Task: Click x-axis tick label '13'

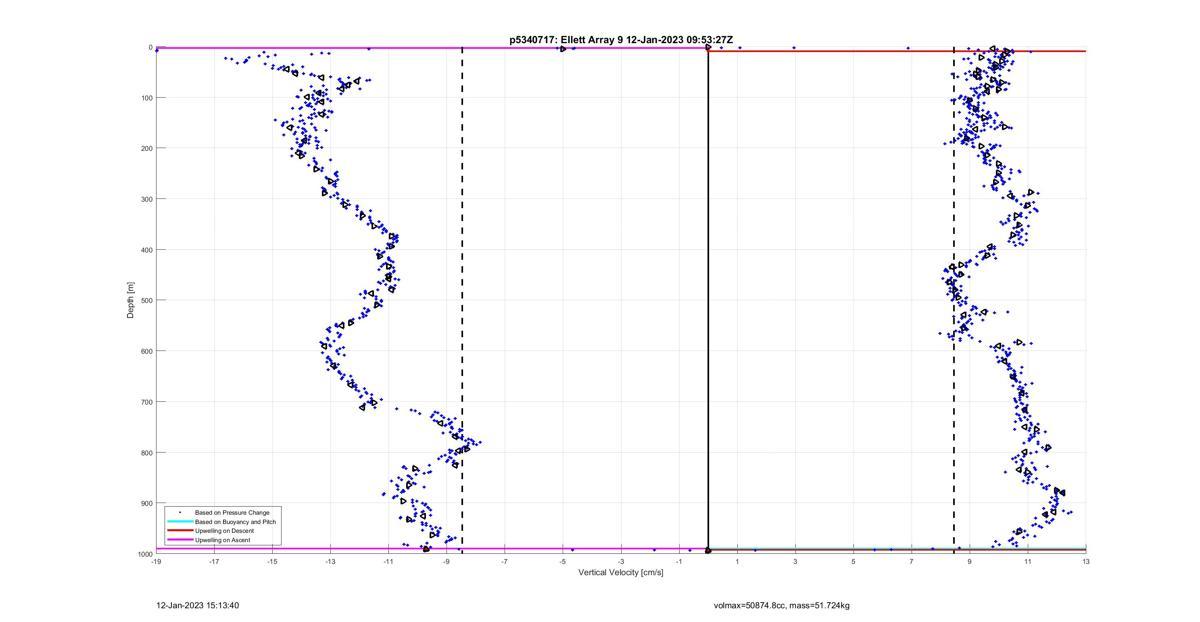Action: [1086, 561]
